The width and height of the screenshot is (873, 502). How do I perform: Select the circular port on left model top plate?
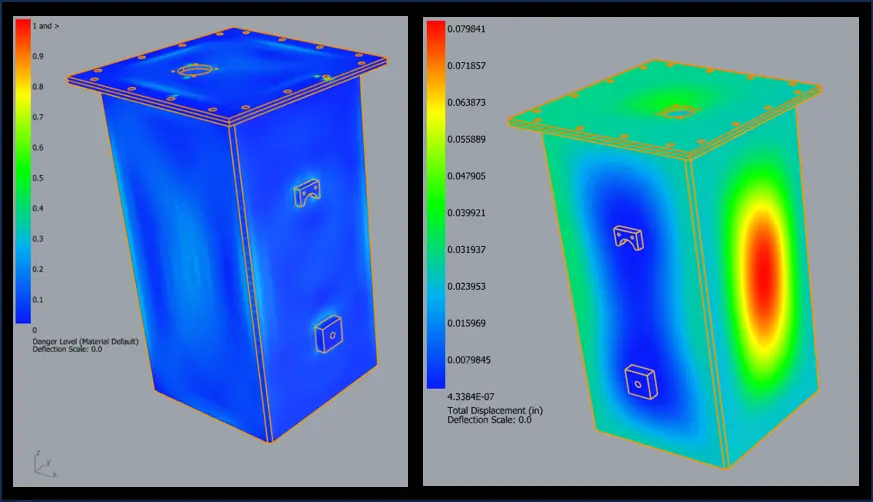pyautogui.click(x=196, y=70)
